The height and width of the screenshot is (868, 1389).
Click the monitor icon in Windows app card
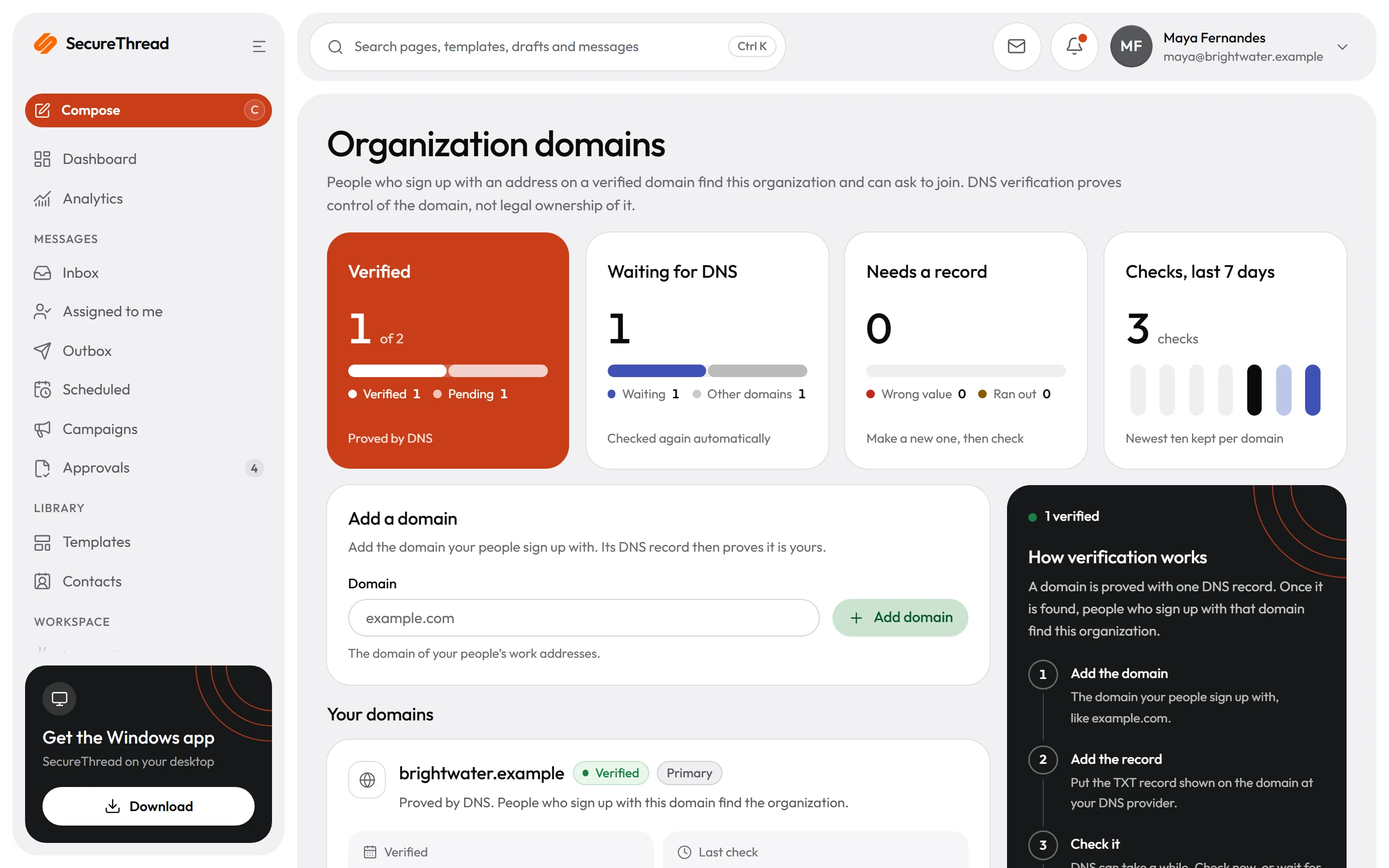[59, 699]
